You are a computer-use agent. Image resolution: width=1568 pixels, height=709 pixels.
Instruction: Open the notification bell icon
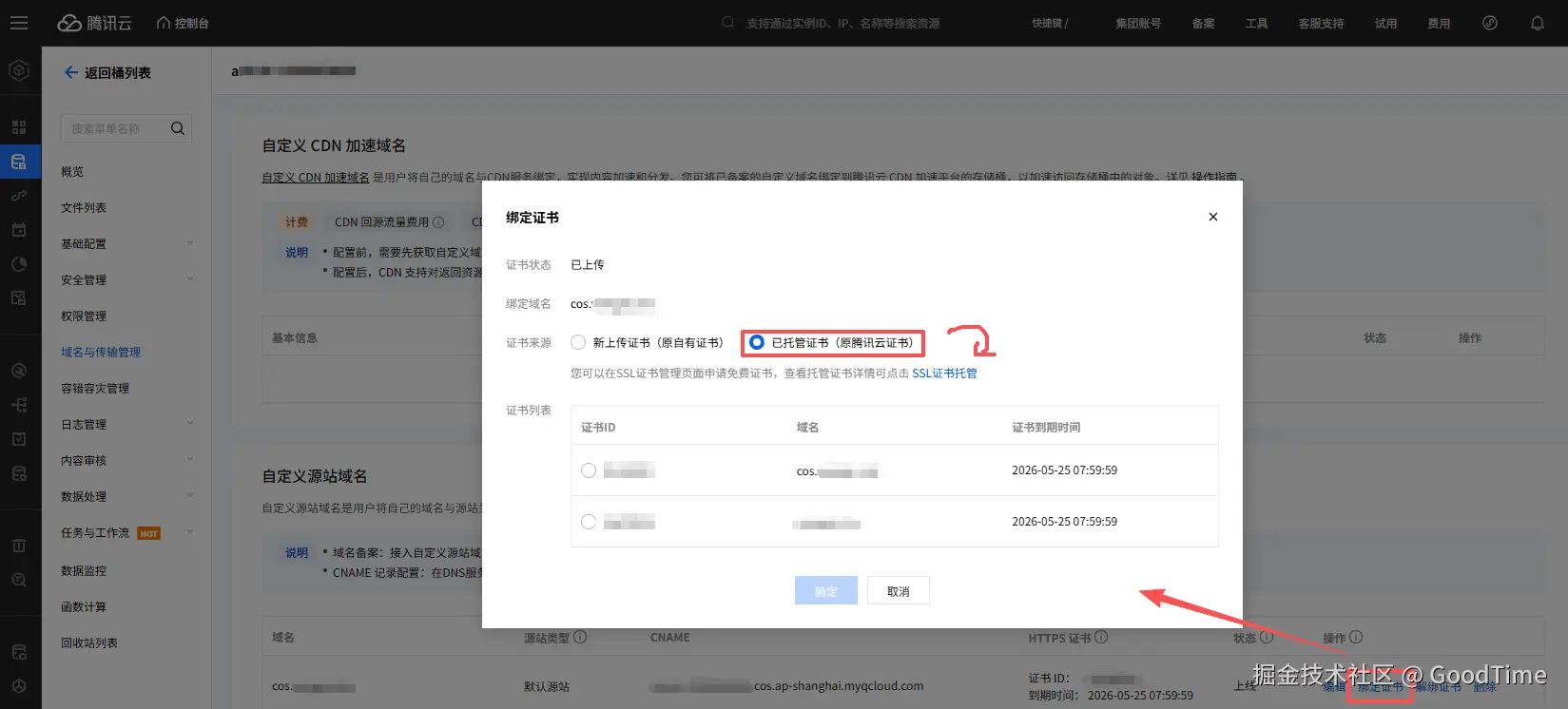[1538, 23]
